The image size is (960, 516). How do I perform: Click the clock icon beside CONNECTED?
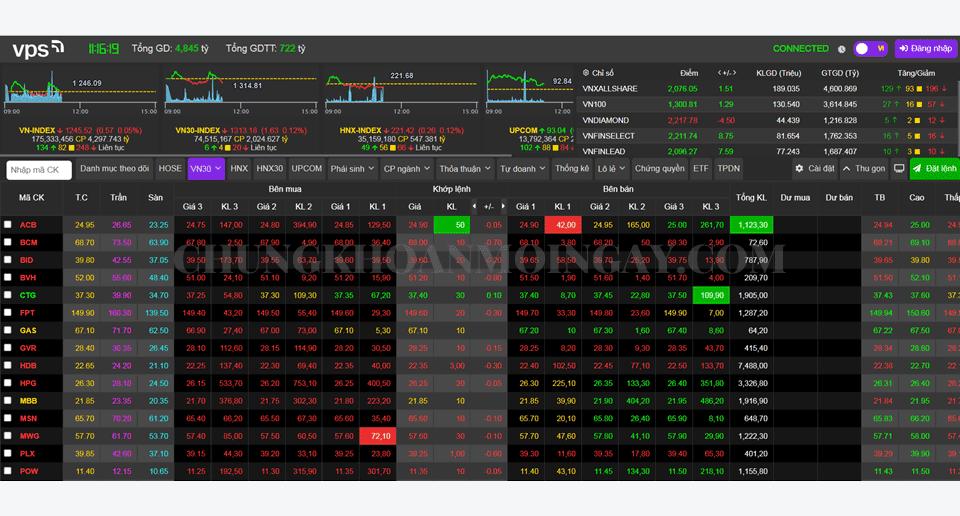(x=841, y=49)
